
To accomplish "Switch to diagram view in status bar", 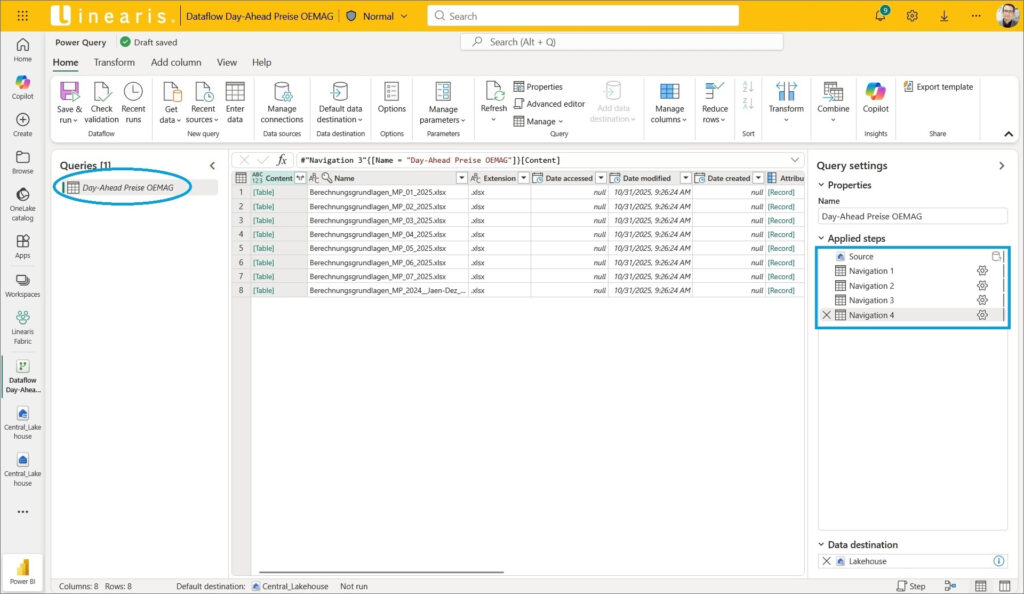I will pos(950,586).
